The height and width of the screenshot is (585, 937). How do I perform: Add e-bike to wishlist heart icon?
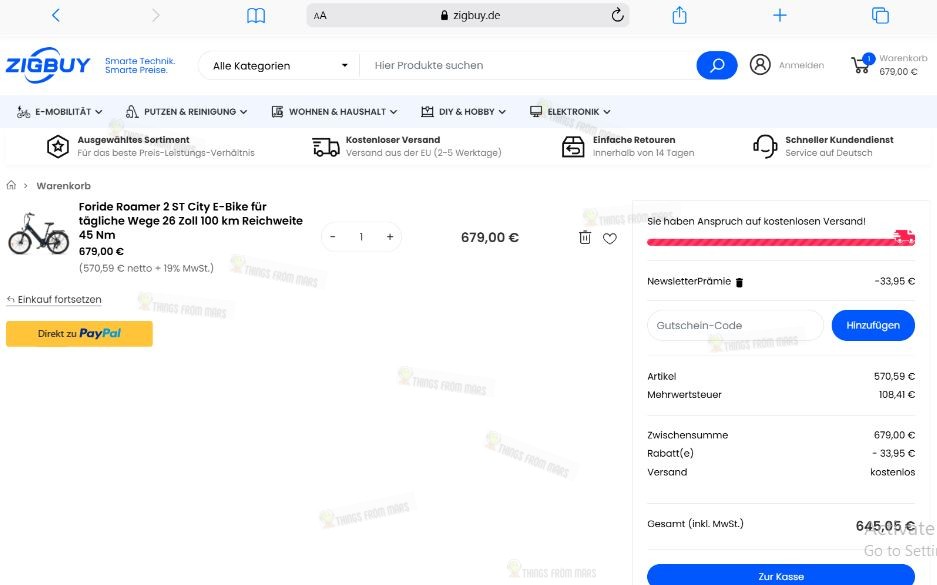[x=610, y=238]
